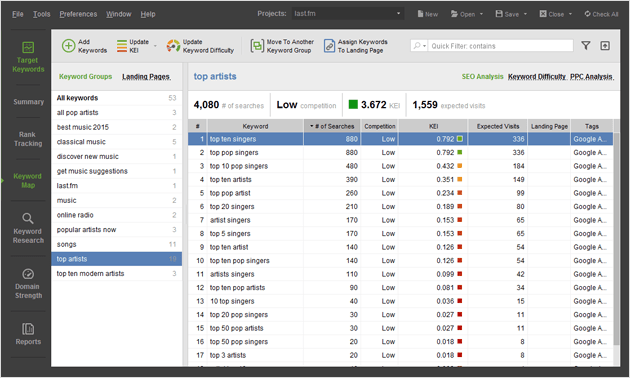Click the funnel filter icon
This screenshot has width=630, height=378.
[x=586, y=46]
